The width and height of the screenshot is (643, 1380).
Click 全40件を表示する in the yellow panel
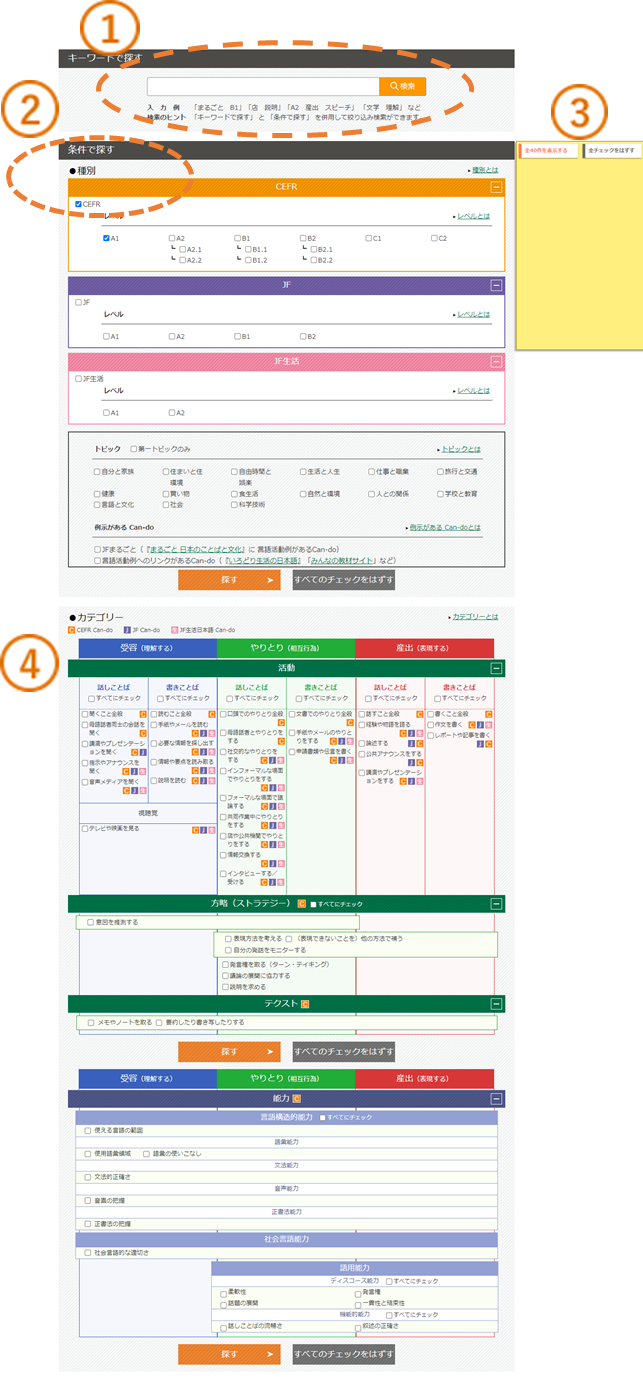tap(547, 150)
